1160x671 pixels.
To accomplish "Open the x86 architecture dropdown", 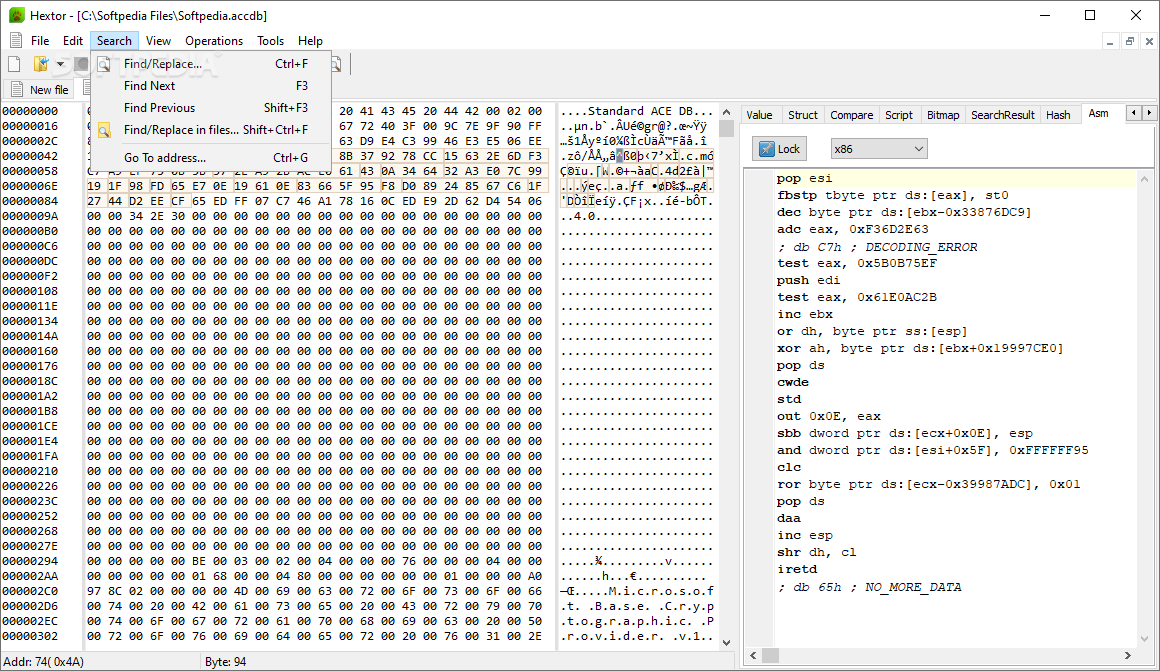I will 878,149.
